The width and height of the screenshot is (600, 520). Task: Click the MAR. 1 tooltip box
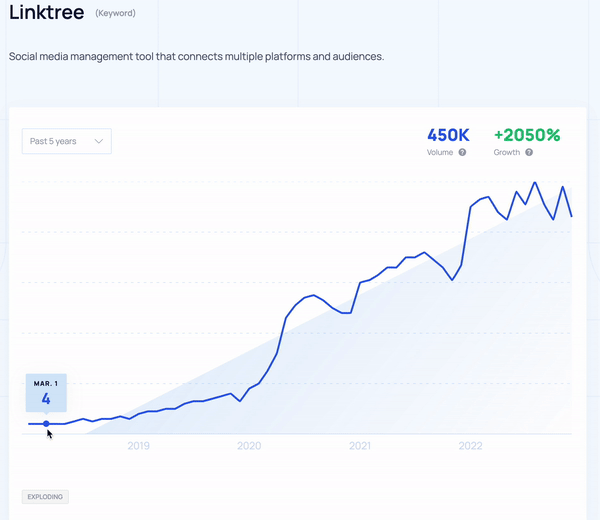[x=46, y=393]
